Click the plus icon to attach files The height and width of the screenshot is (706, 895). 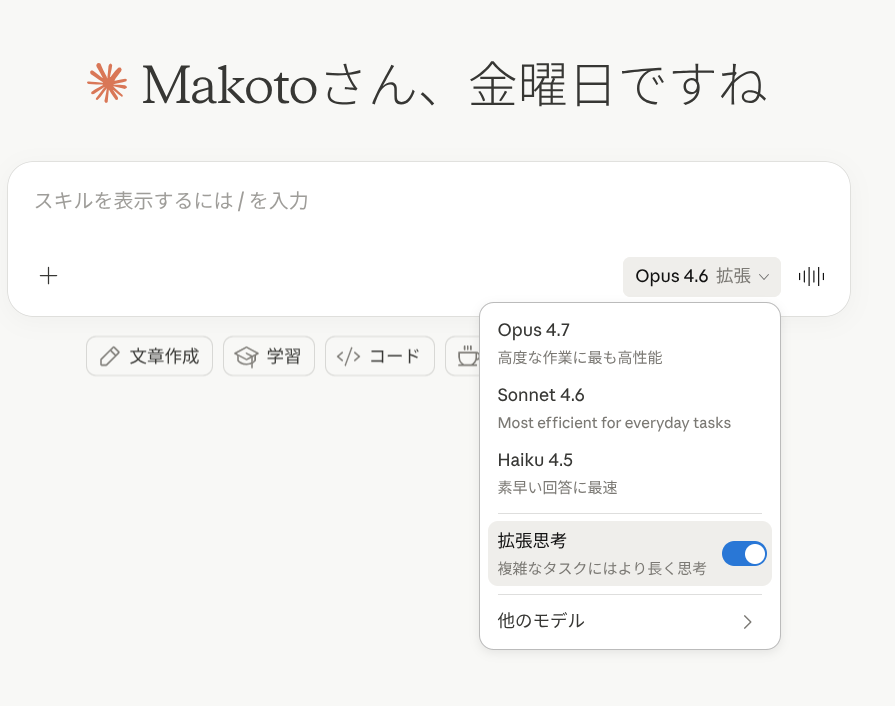48,276
